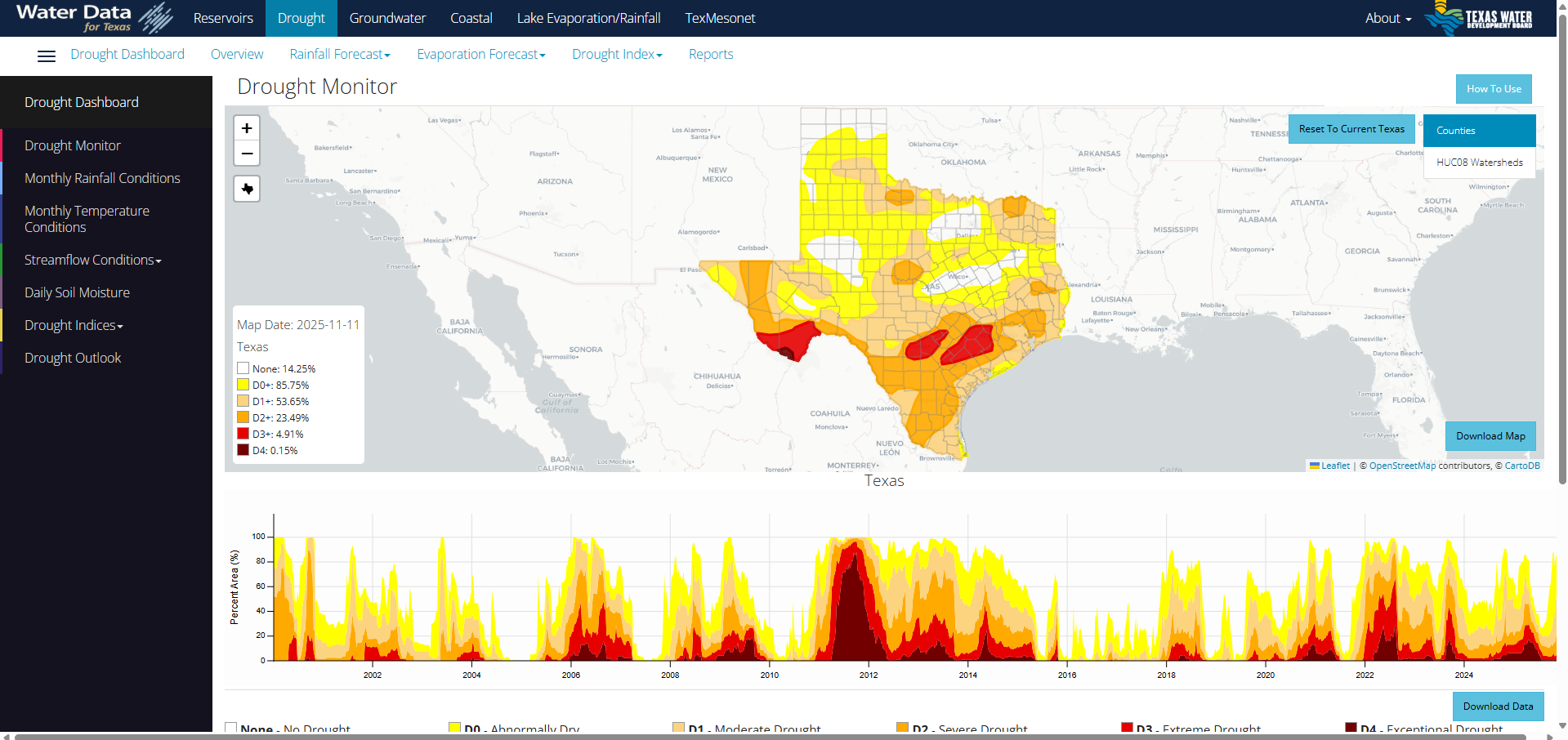Click the horizontal scrollbar at page bottom
Viewport: 1568px width, 740px height.
[768, 736]
